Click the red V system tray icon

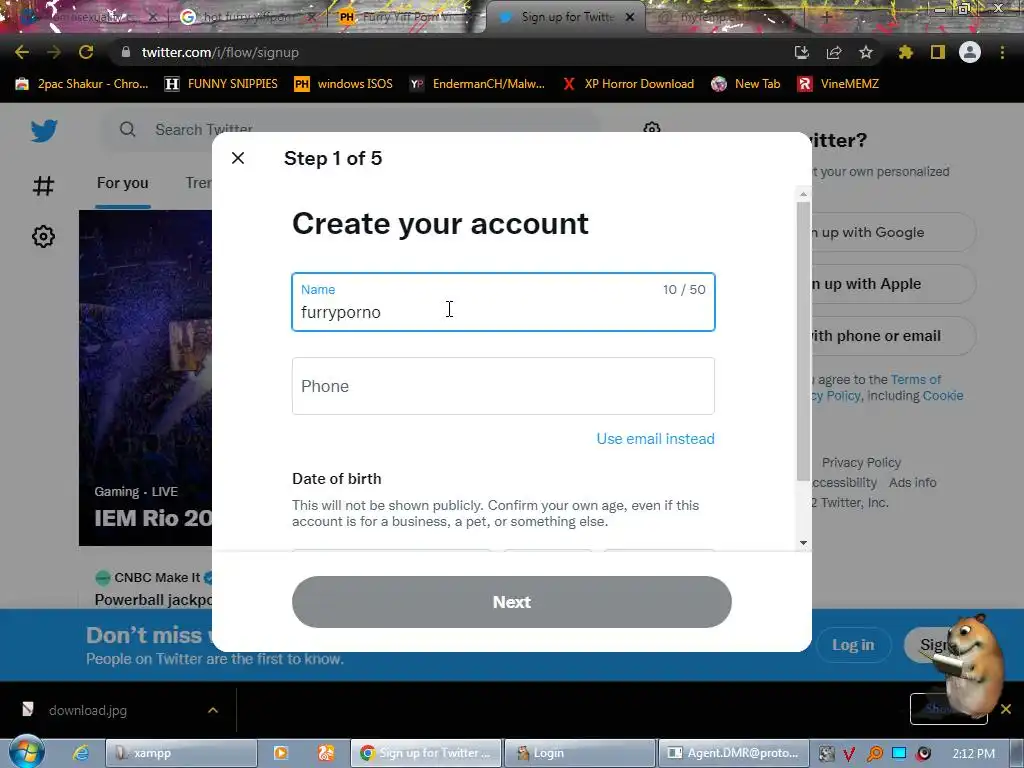coord(849,754)
